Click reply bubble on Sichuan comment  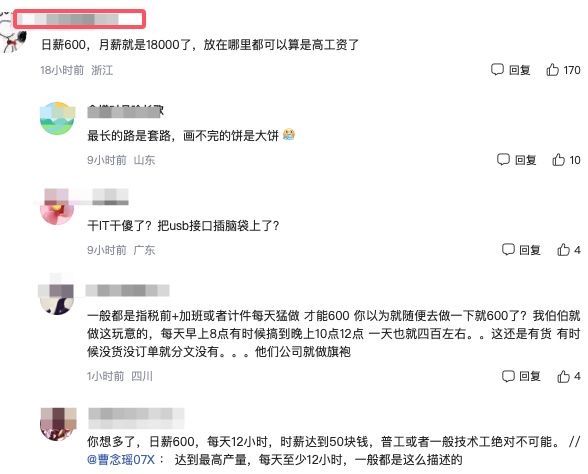click(508, 376)
